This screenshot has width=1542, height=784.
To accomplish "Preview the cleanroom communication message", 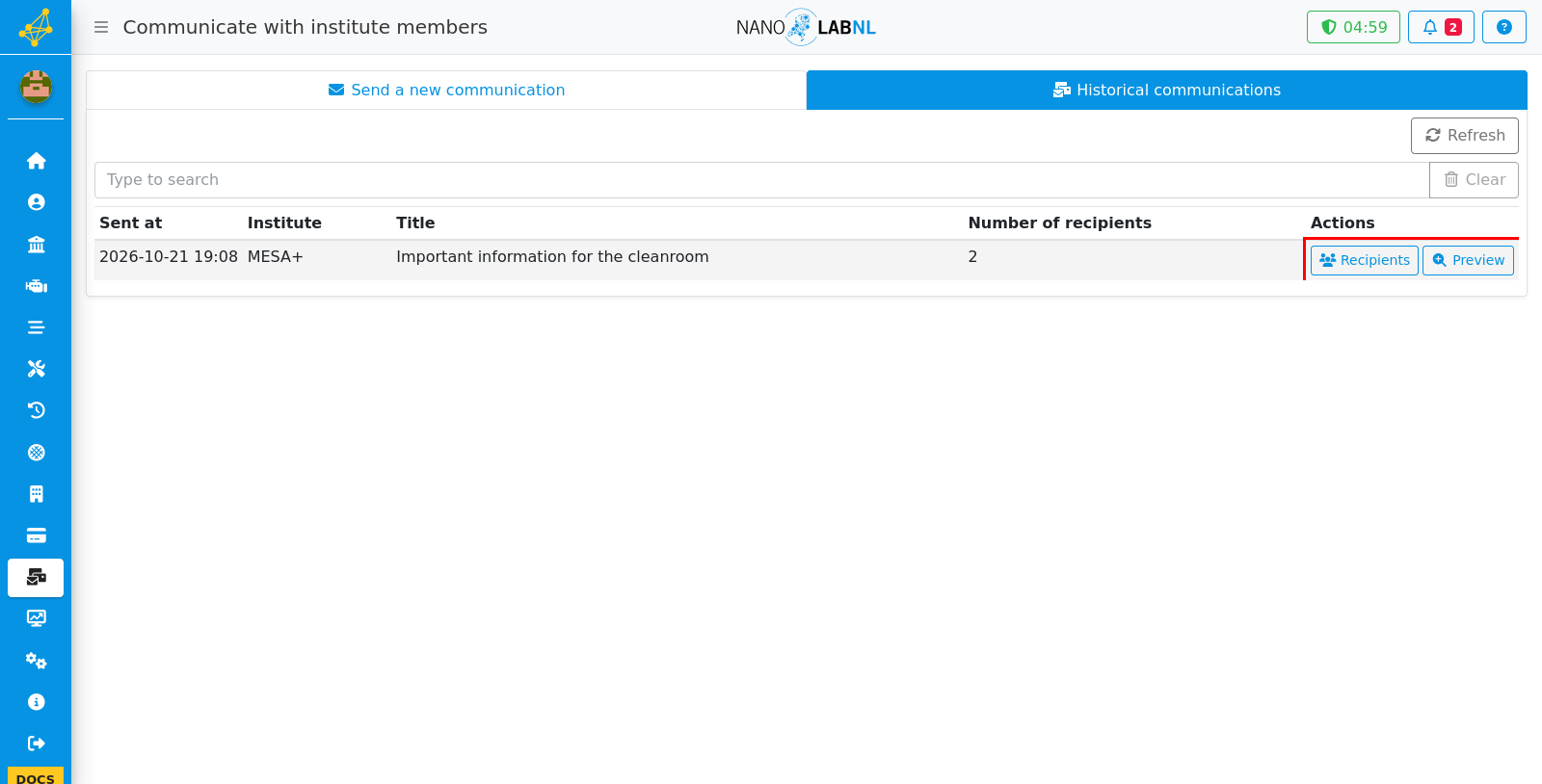I will click(x=1468, y=260).
